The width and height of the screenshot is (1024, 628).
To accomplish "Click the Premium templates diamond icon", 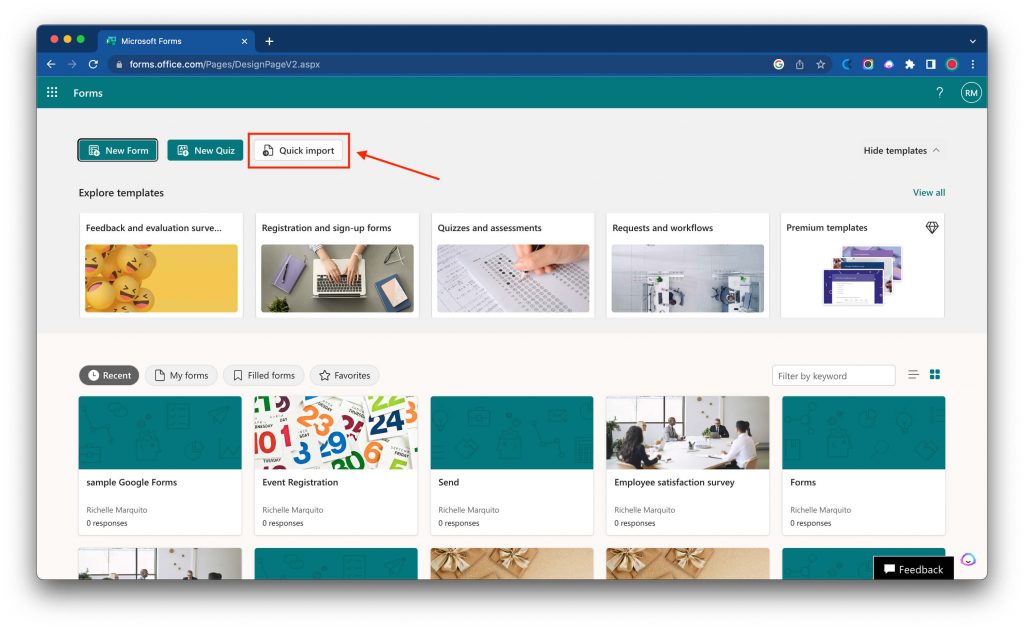I will [x=931, y=227].
